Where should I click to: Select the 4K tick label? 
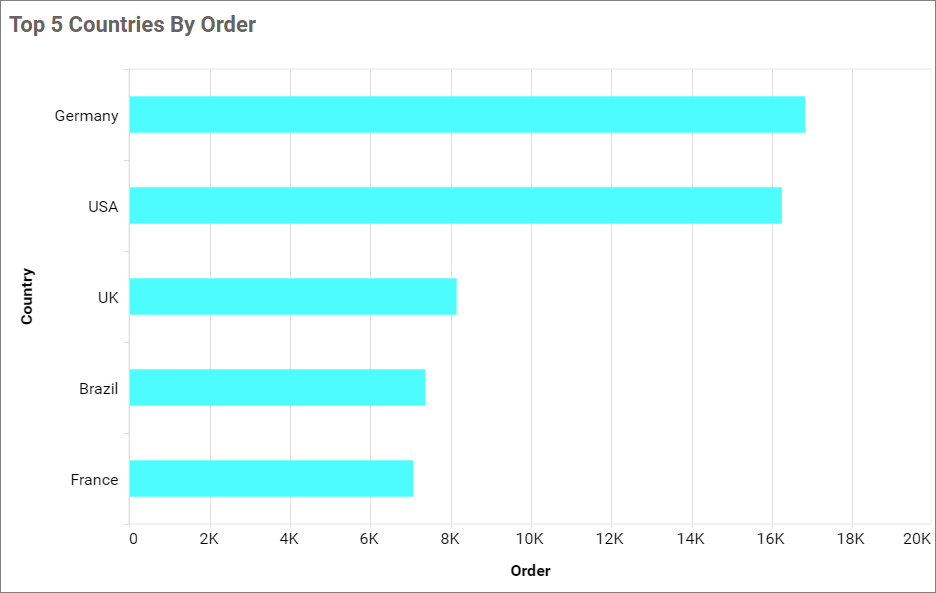coord(289,540)
